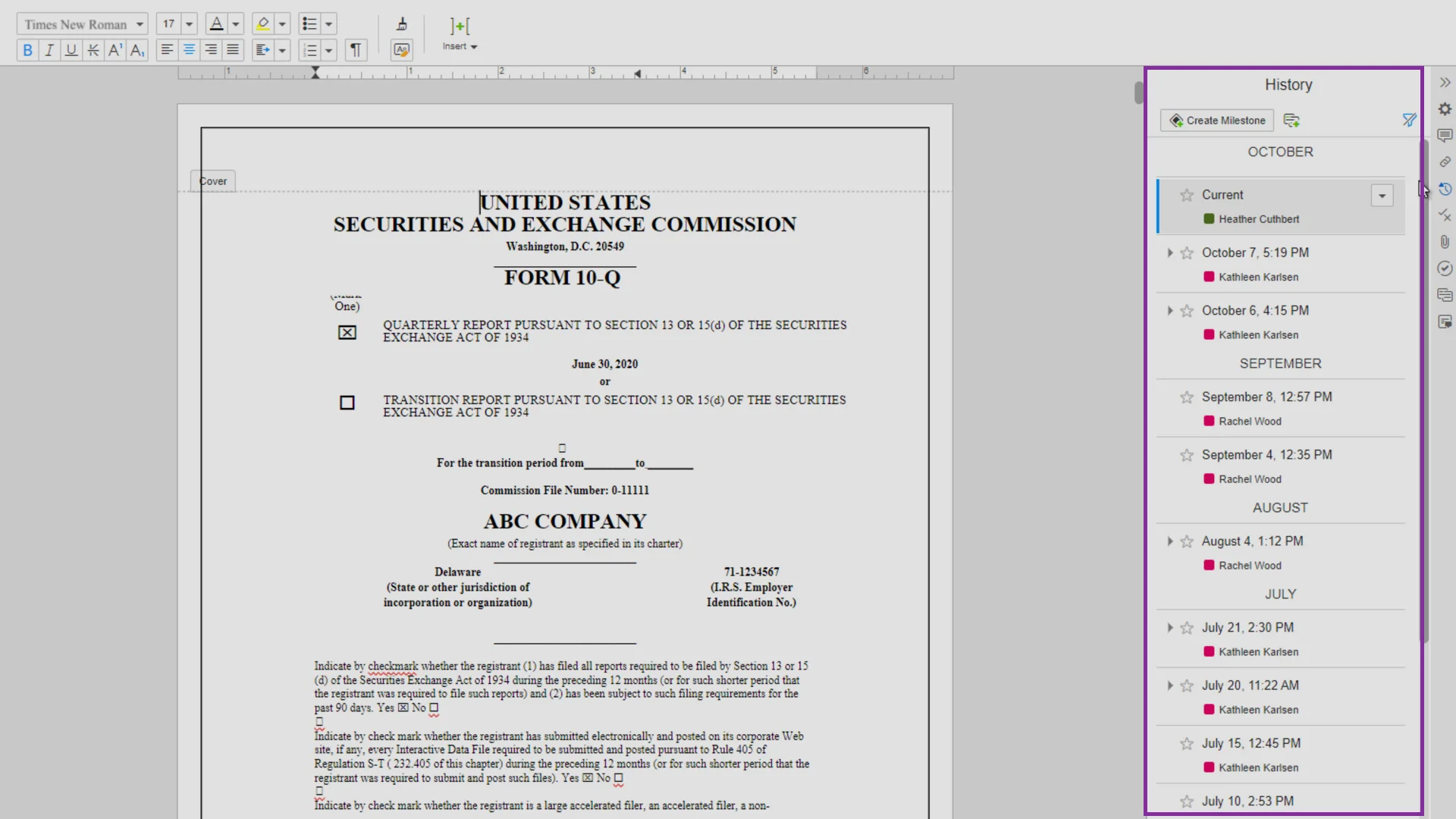
Task: Click the font color swatch icon
Action: [x=216, y=24]
